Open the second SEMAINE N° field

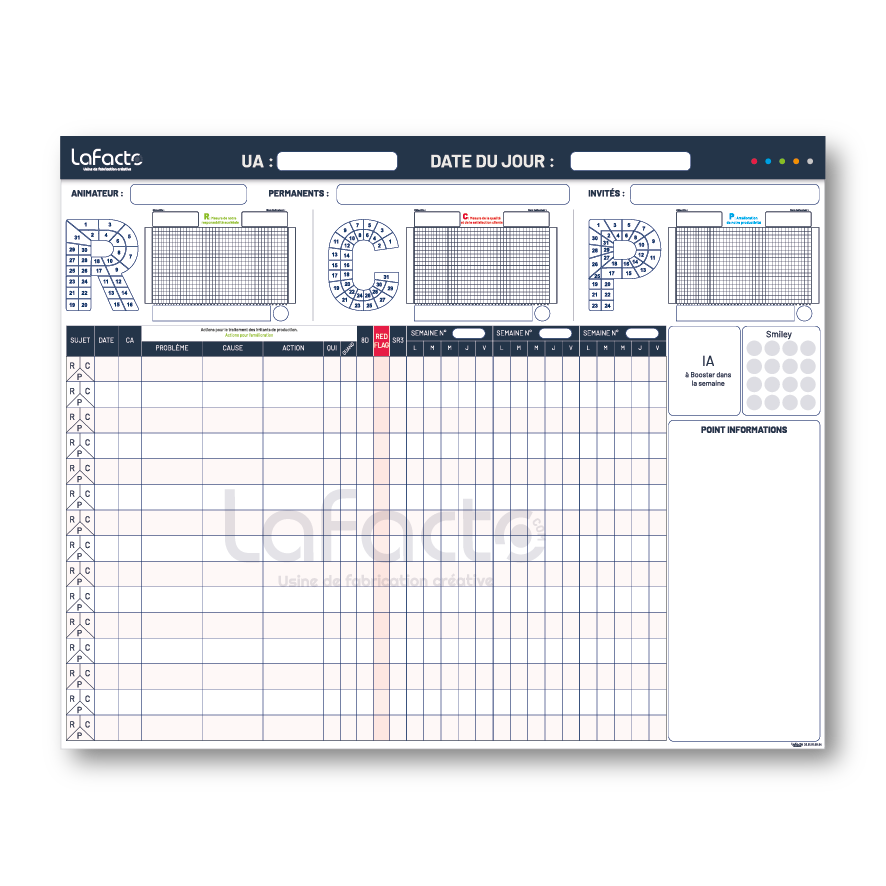(x=554, y=332)
